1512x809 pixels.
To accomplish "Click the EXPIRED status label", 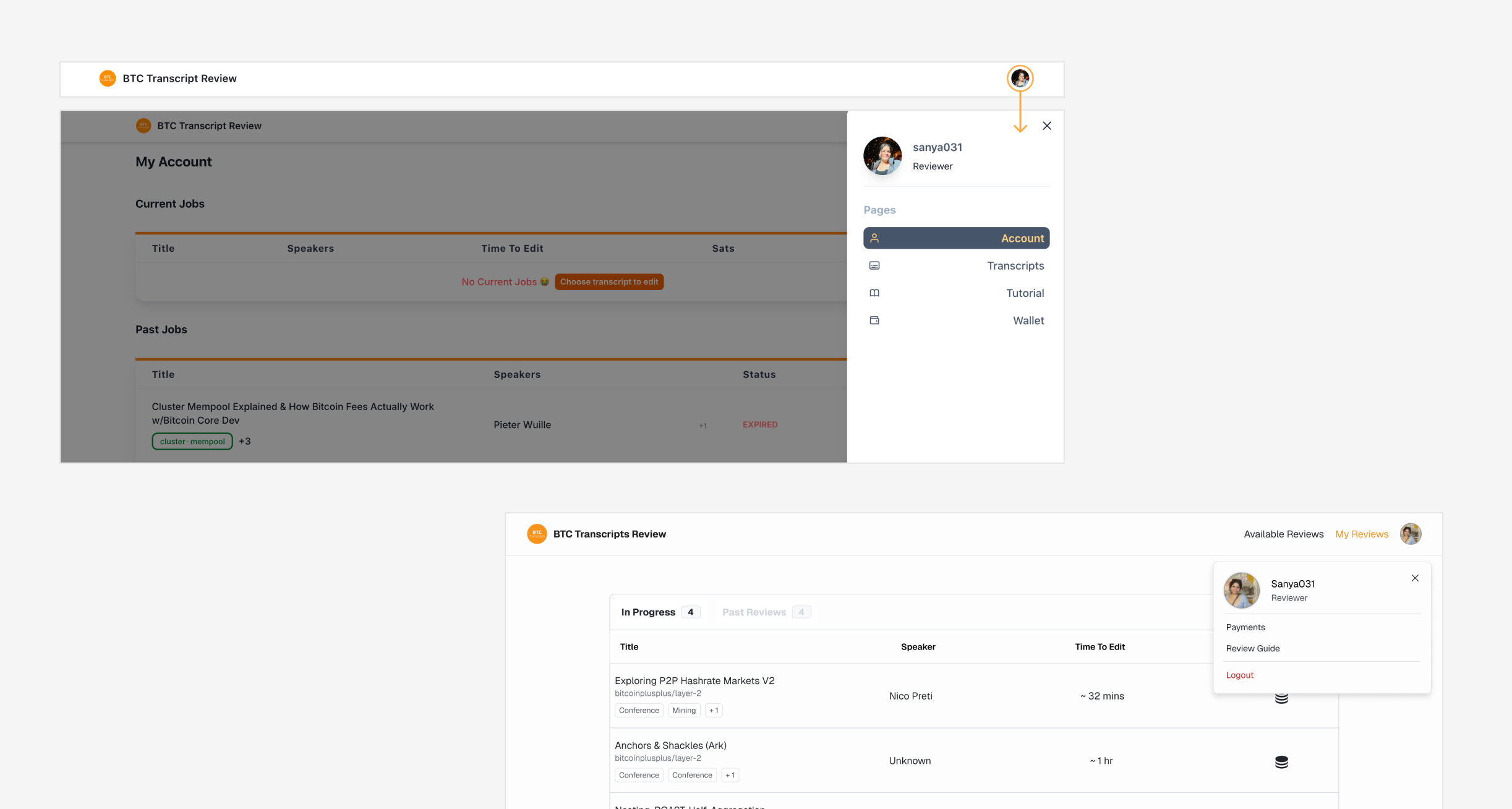I will (760, 425).
